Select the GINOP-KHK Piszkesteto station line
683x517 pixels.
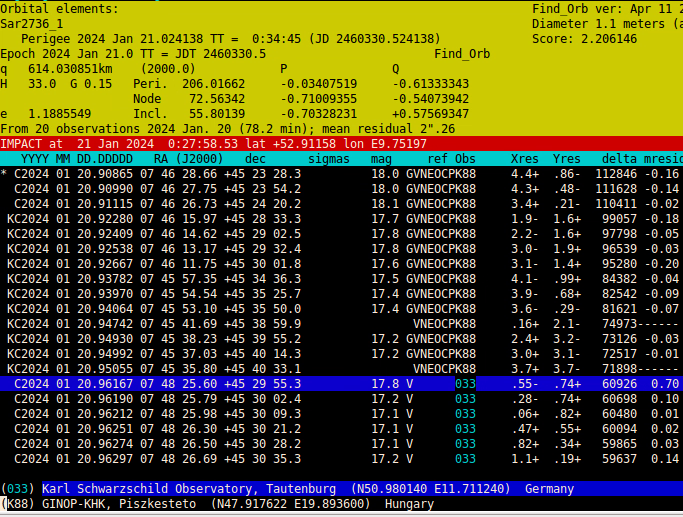[220, 504]
